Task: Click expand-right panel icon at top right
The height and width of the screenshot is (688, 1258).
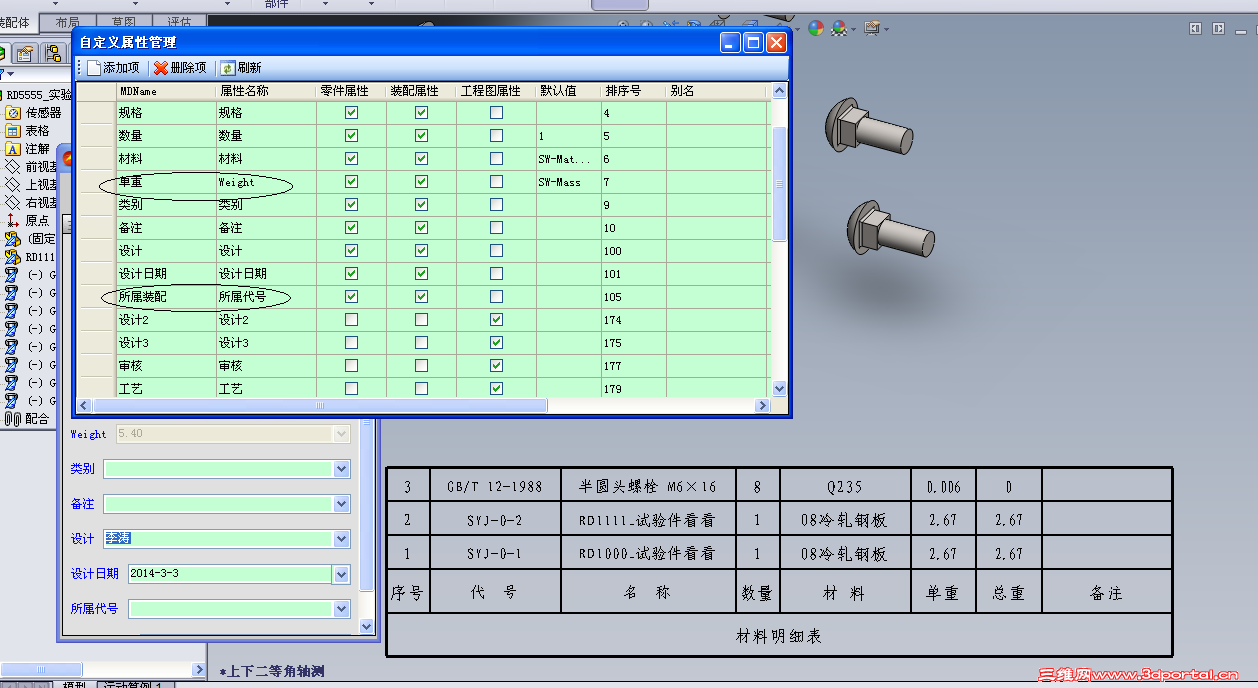Action: 1218,29
